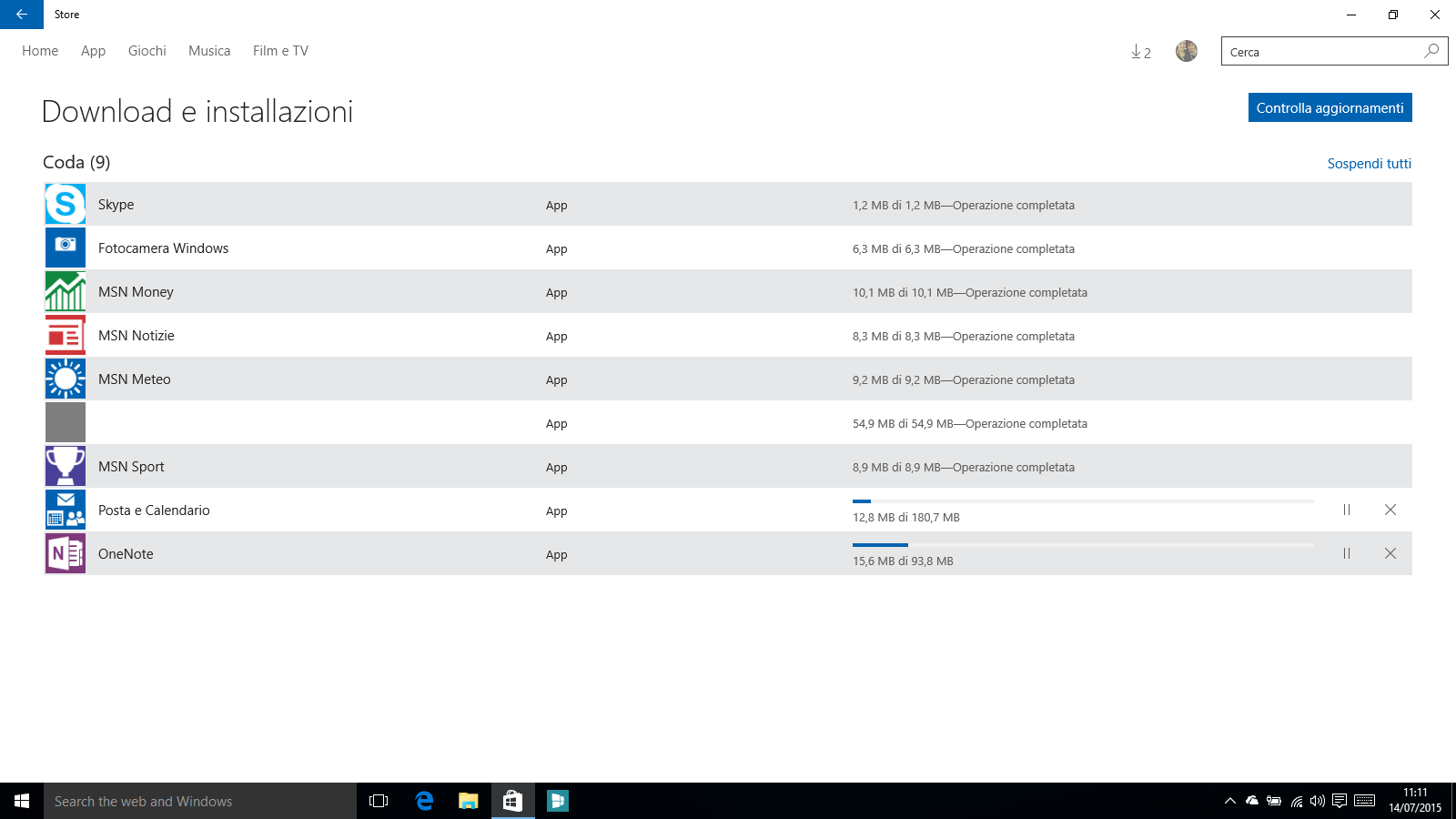Click the MSN Money chart icon
Viewport: 1456px width, 819px height.
point(66,291)
